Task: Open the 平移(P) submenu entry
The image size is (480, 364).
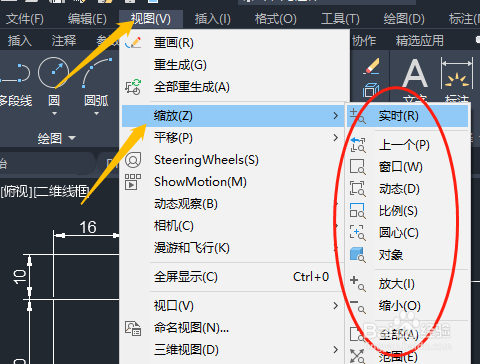Action: coord(233,138)
